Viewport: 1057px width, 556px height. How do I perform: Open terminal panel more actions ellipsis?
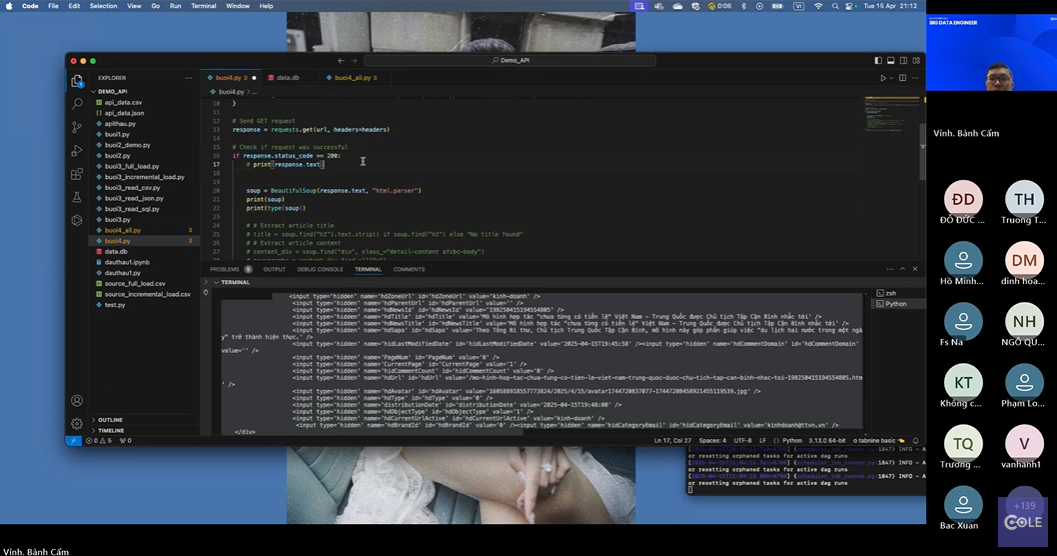tap(890, 269)
